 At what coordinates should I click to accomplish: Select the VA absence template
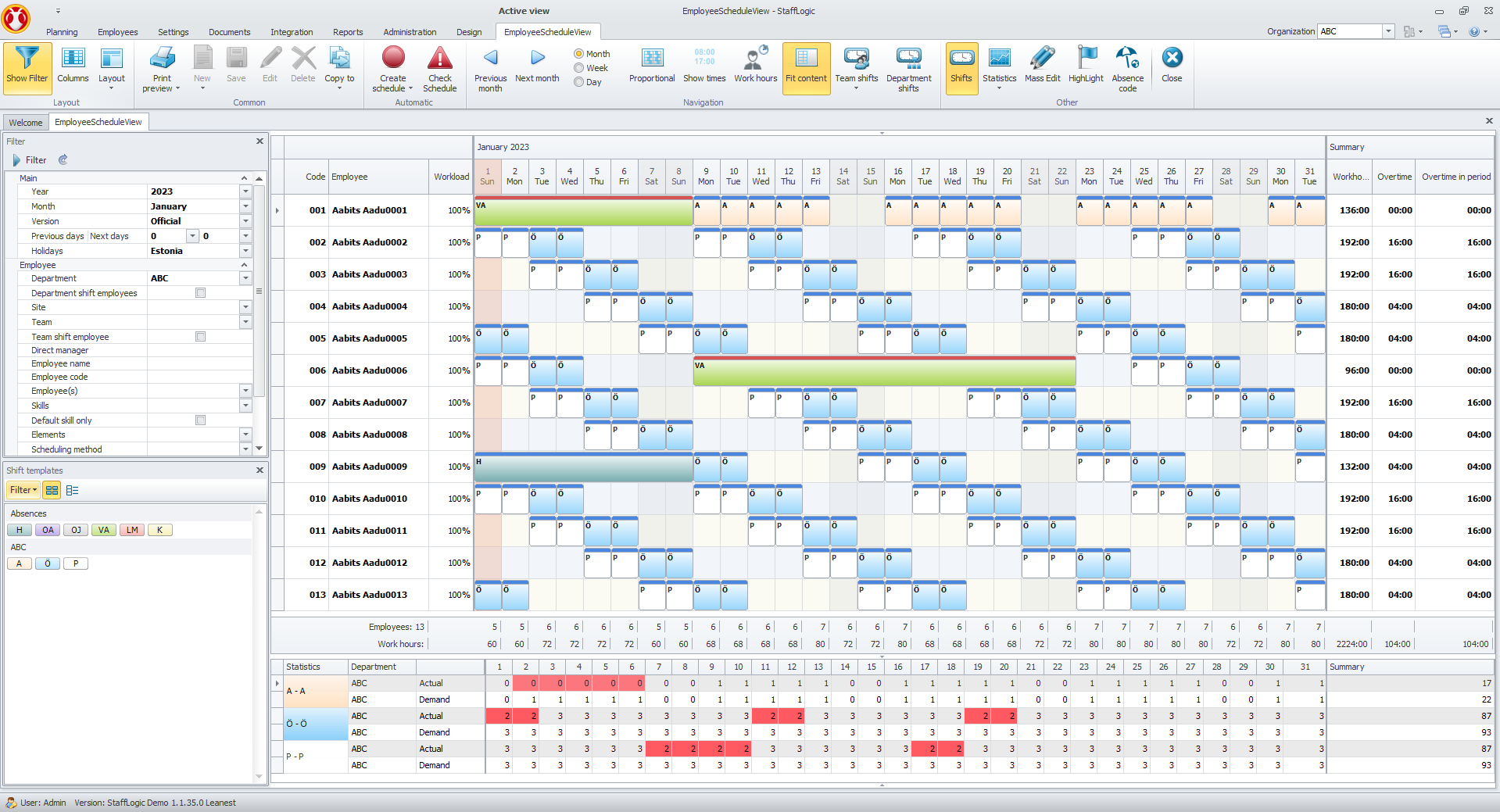click(104, 530)
